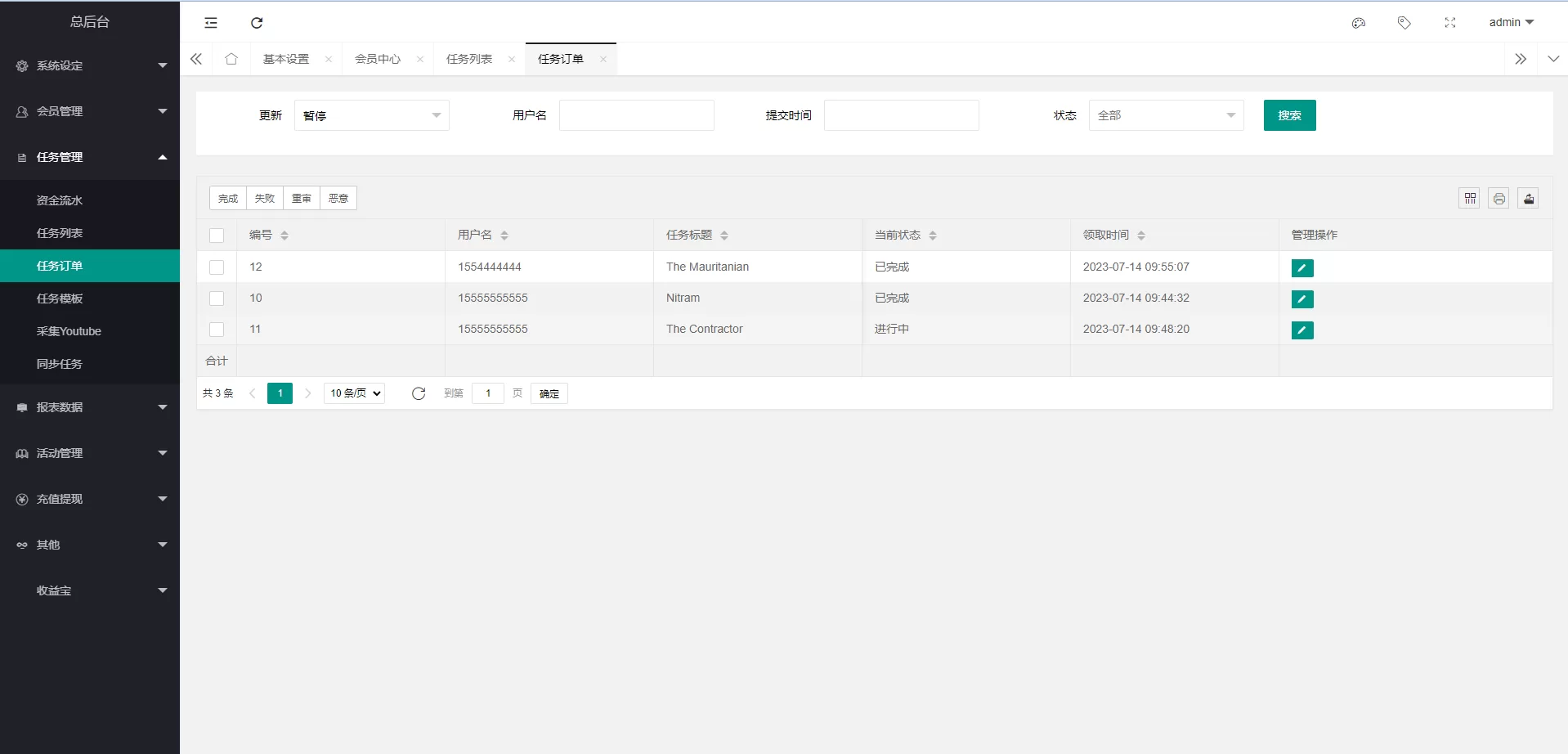Toggle the select-all header checkbox
The image size is (1568, 754).
click(x=217, y=236)
